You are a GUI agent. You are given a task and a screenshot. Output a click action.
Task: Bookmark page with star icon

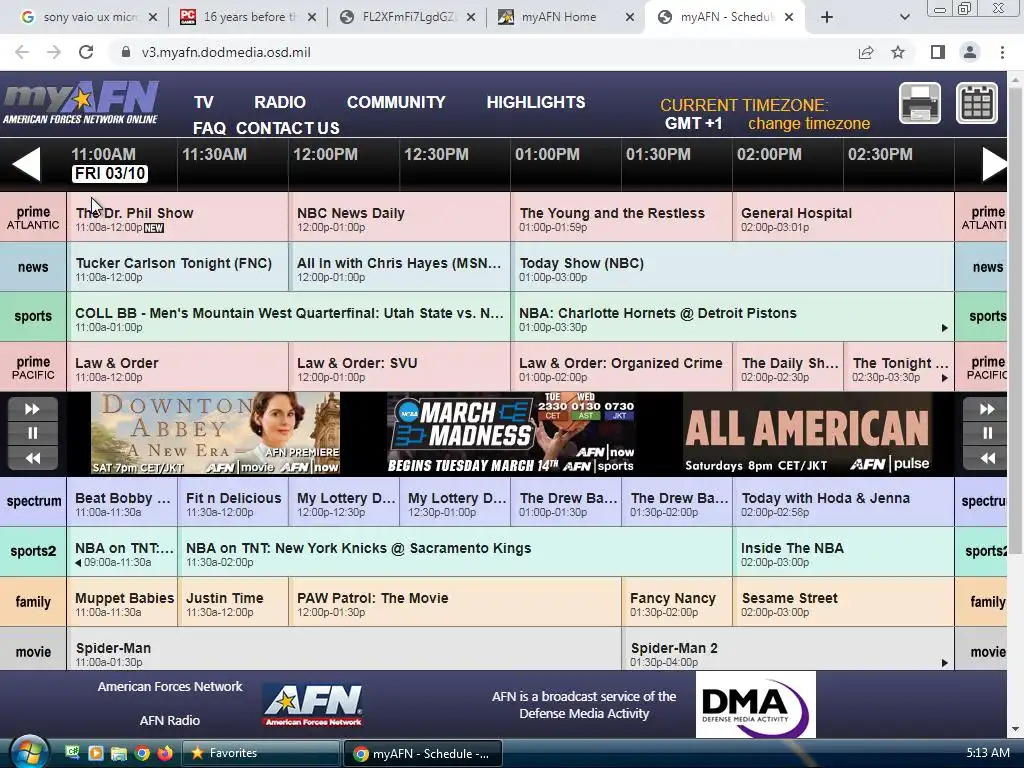(x=898, y=52)
